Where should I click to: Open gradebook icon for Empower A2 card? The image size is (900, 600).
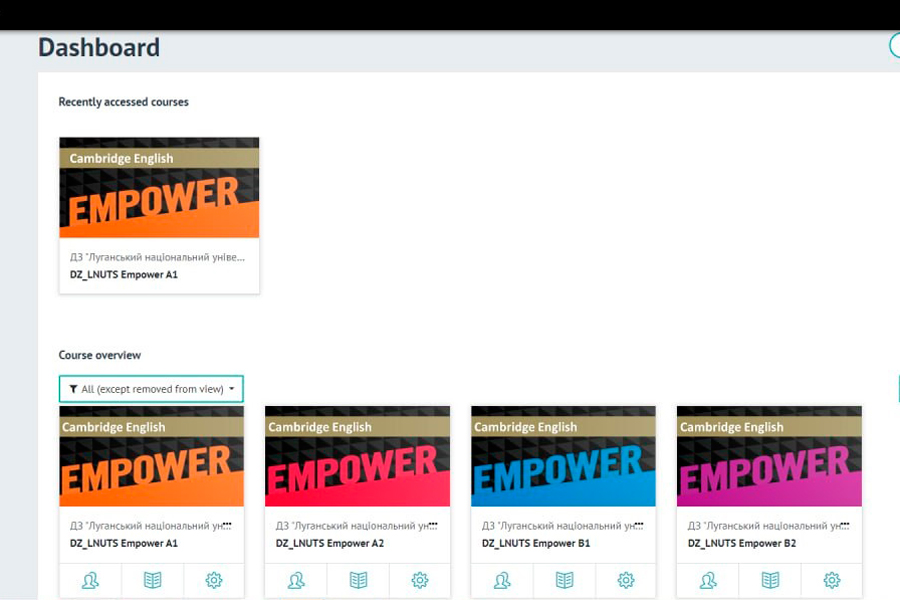tap(358, 580)
